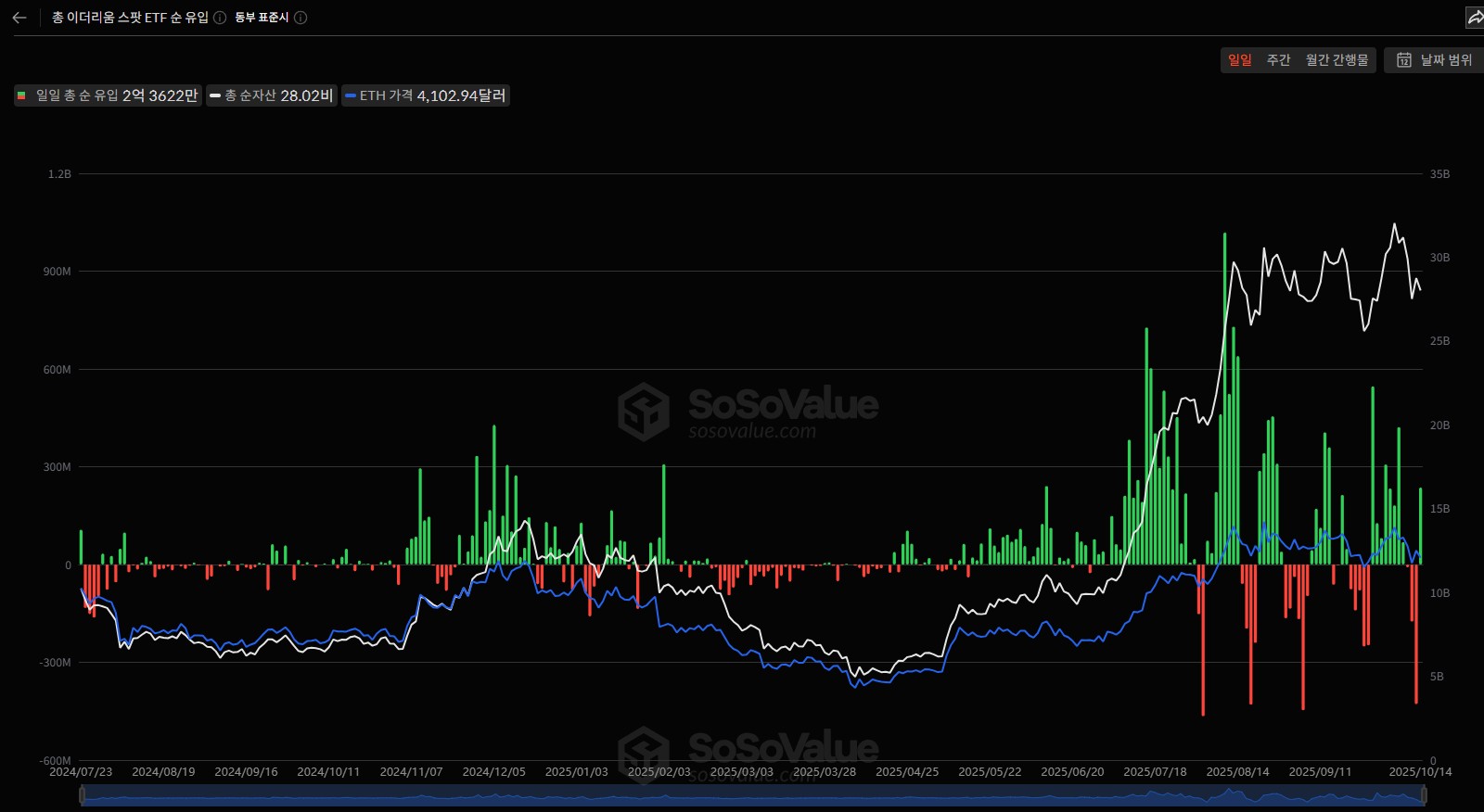
Task: Click the 2024/07/23 date label
Action: [81, 772]
